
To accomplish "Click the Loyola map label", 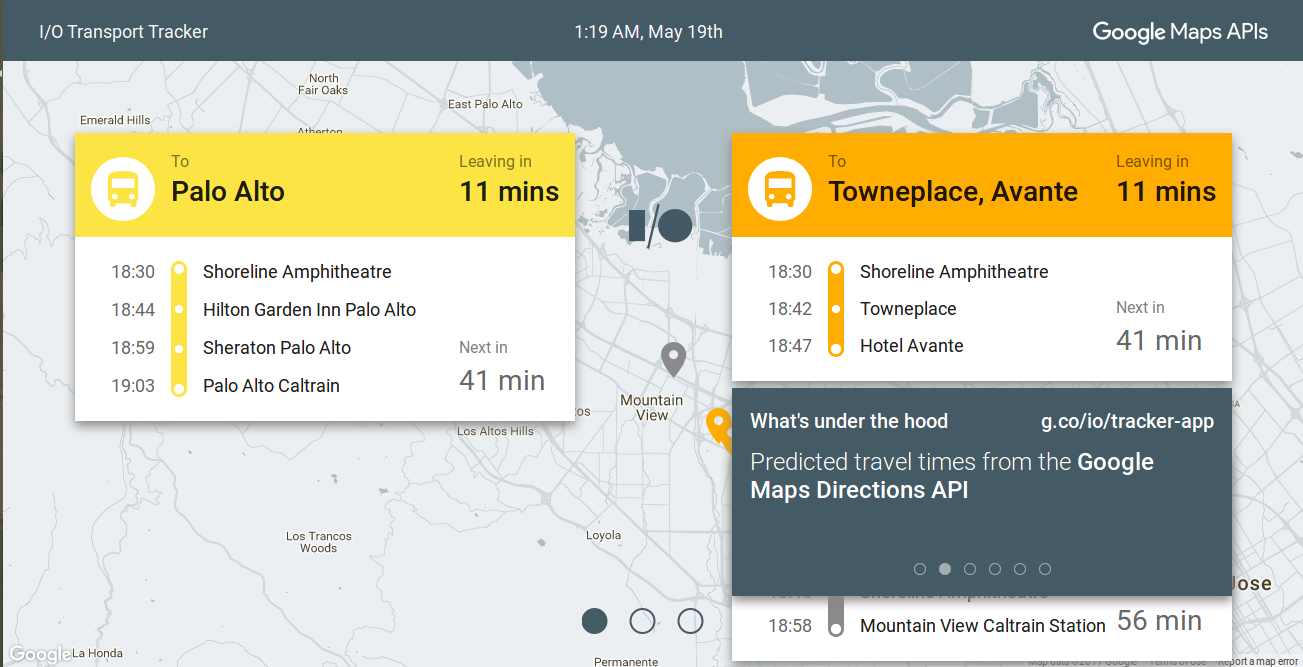I will point(603,536).
